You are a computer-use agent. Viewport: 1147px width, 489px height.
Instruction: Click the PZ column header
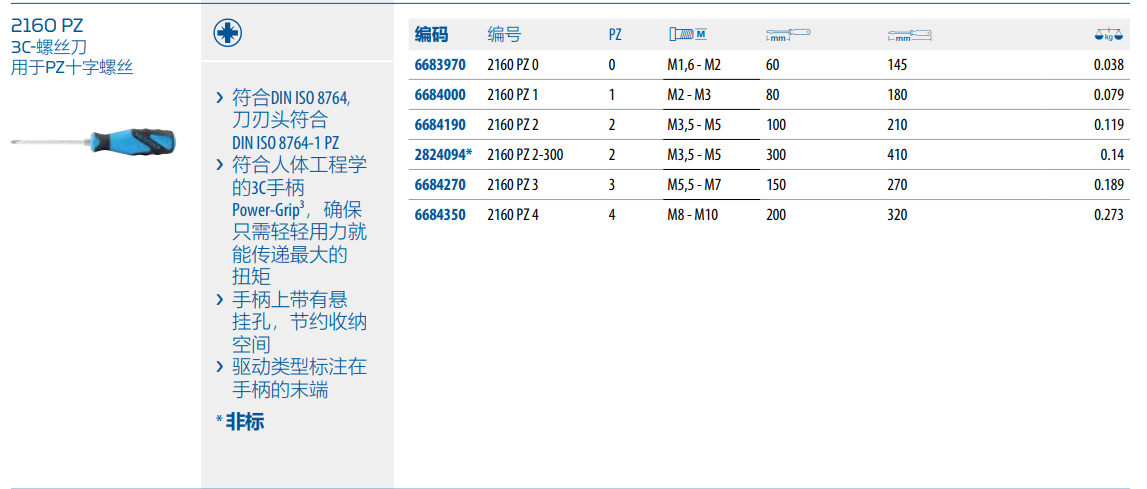[x=615, y=35]
